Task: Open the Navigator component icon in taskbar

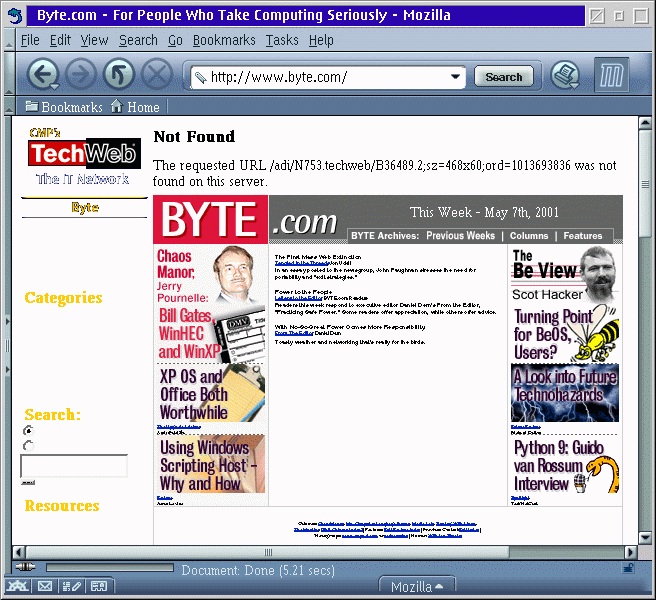Action: [17, 586]
